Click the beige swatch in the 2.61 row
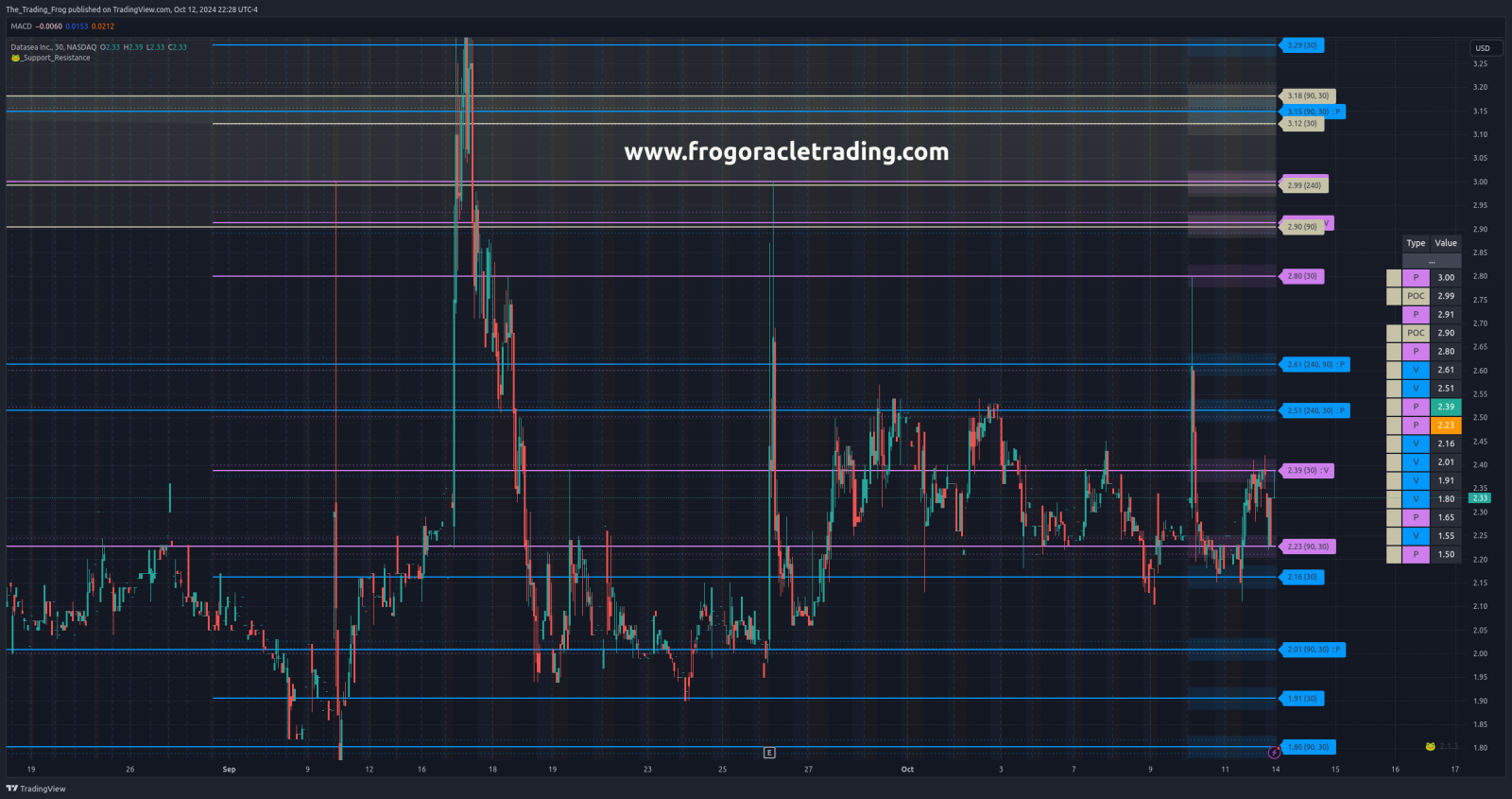The height and width of the screenshot is (799, 1512). [x=1394, y=370]
